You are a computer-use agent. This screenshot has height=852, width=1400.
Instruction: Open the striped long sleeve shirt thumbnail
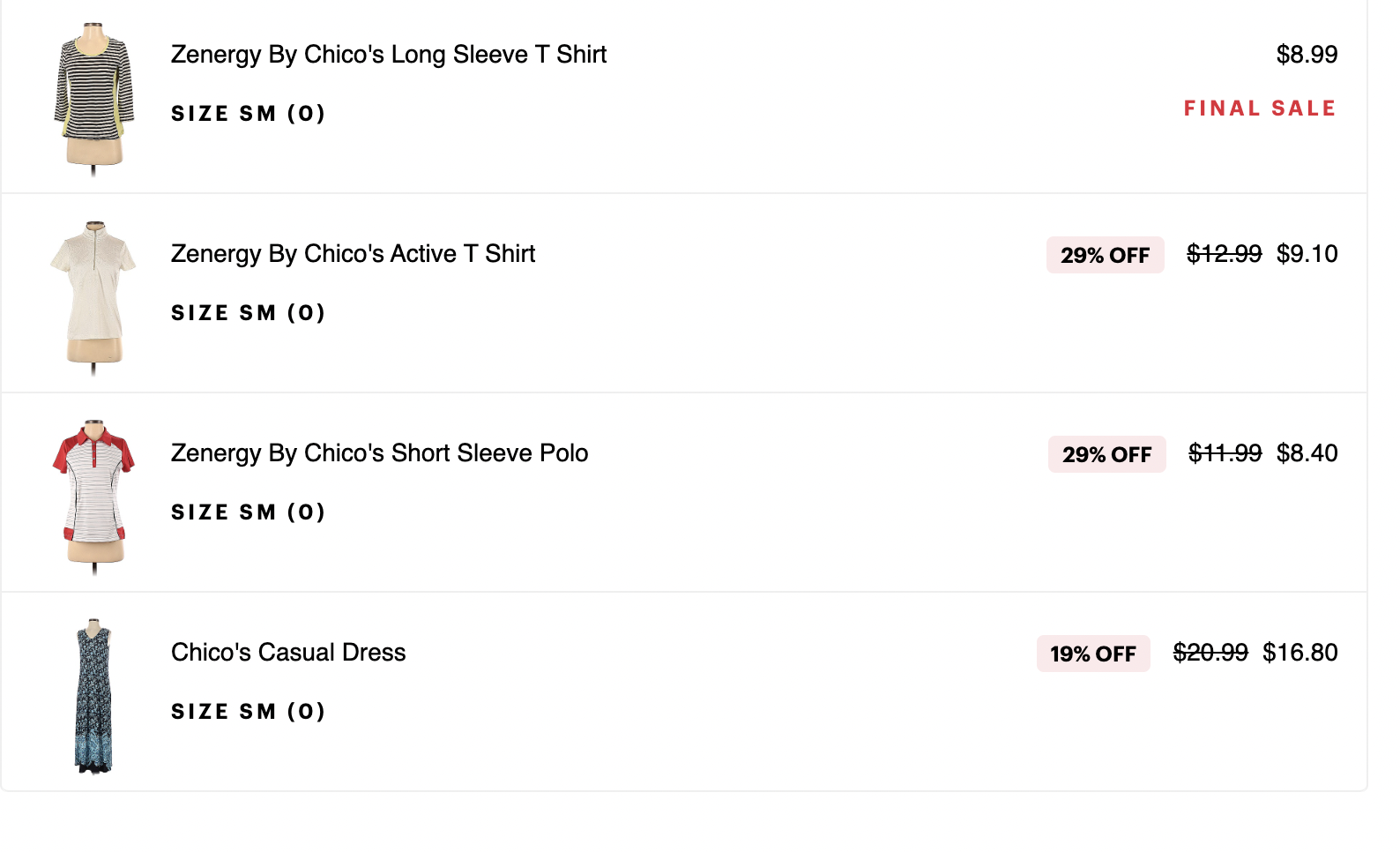[x=93, y=99]
